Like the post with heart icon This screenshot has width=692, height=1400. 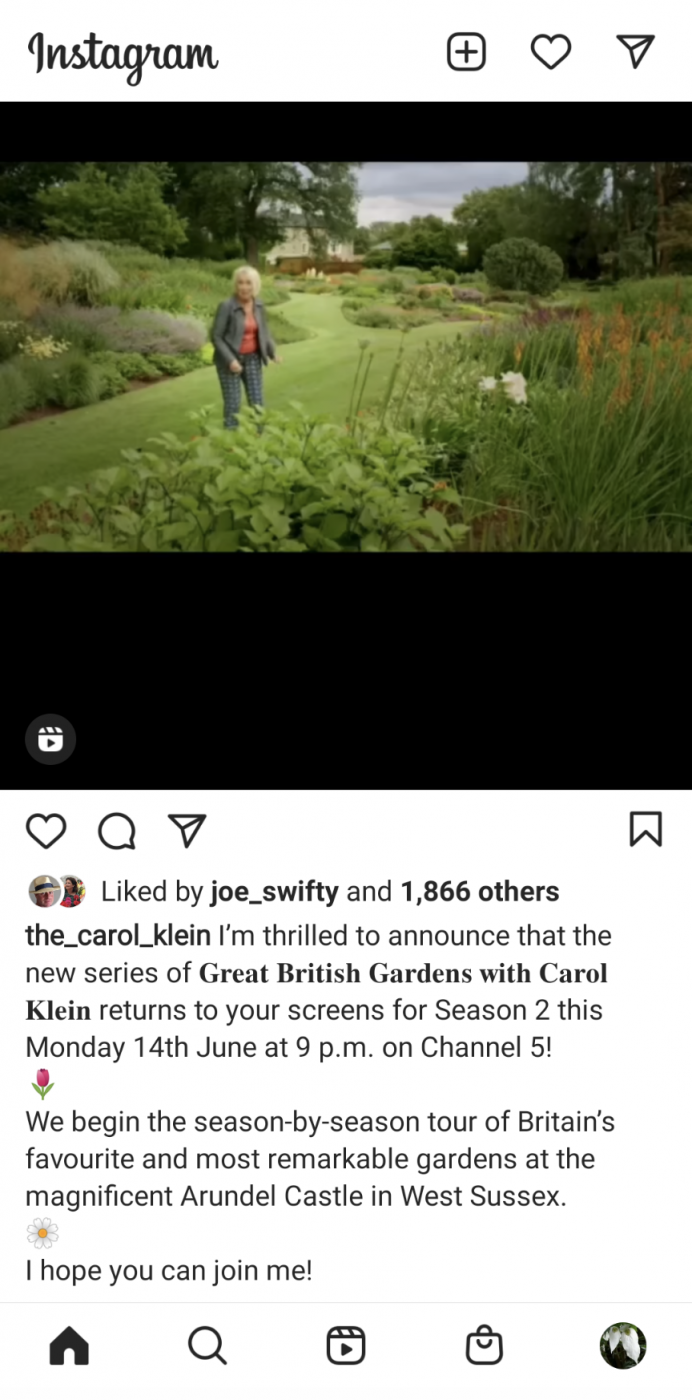[46, 830]
